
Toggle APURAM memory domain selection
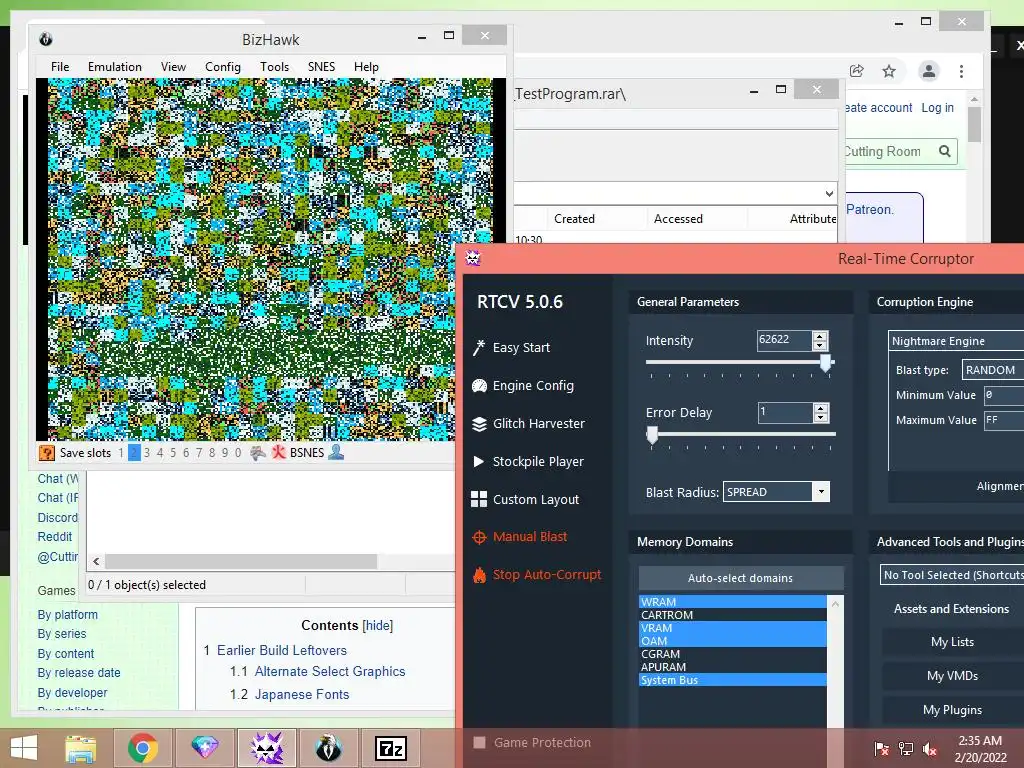pyautogui.click(x=733, y=667)
